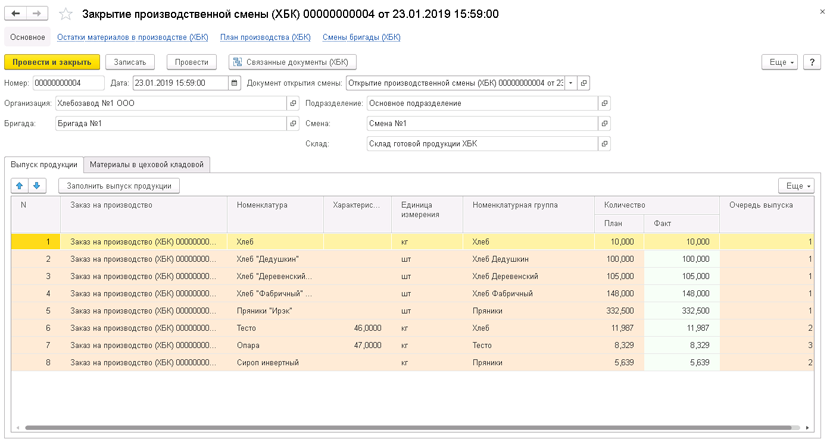Click the Номер input field
The height and width of the screenshot is (442, 830).
68,83
